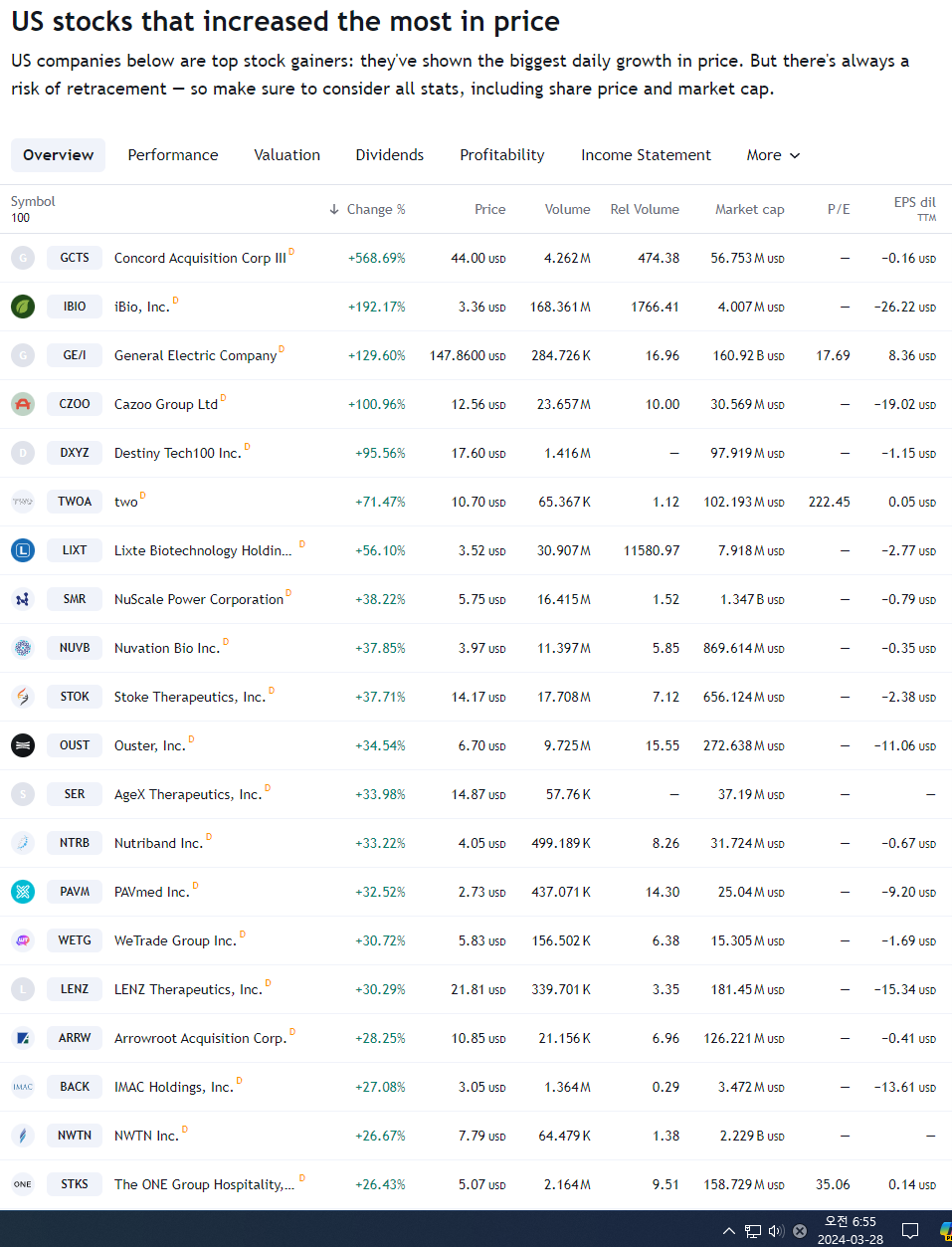This screenshot has height=1247, width=952.
Task: Open IMAC Holdings, Inc. name link
Action: (174, 1087)
